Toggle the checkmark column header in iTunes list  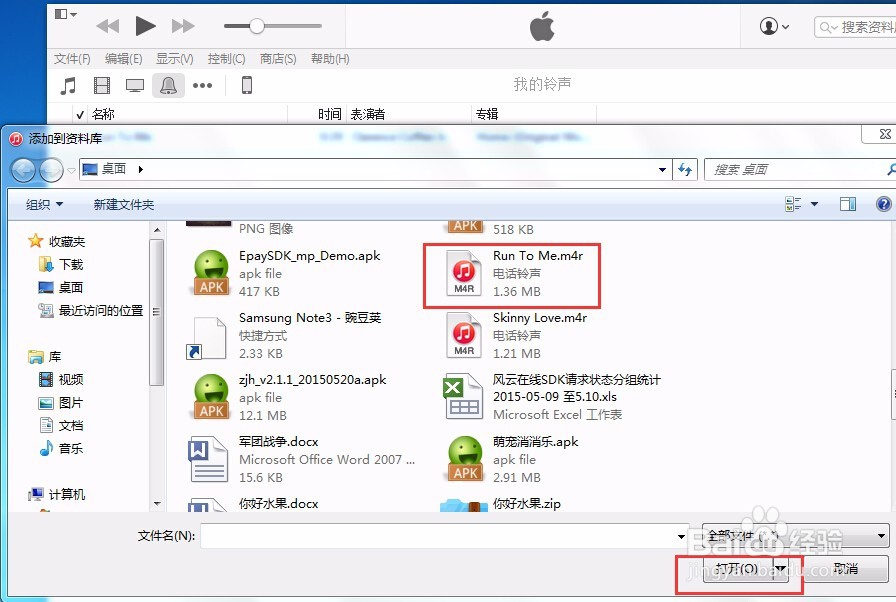[80, 114]
